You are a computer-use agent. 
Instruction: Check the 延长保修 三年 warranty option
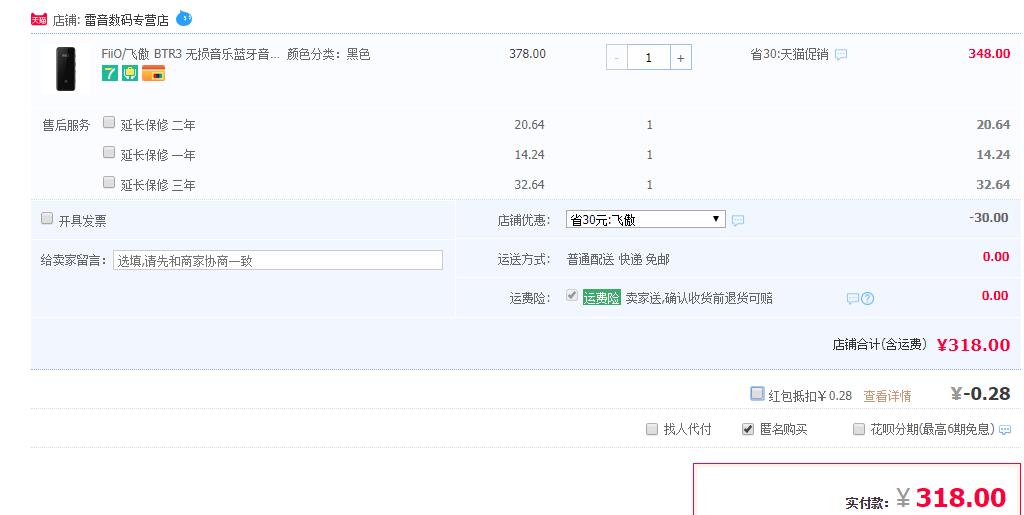(109, 182)
